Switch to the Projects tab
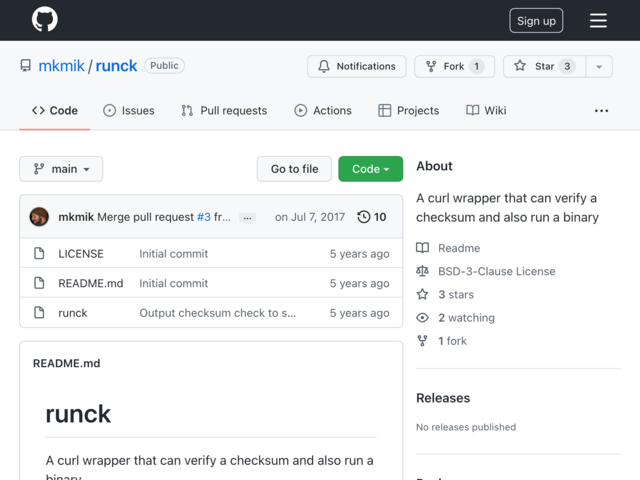The width and height of the screenshot is (640, 480). (409, 111)
